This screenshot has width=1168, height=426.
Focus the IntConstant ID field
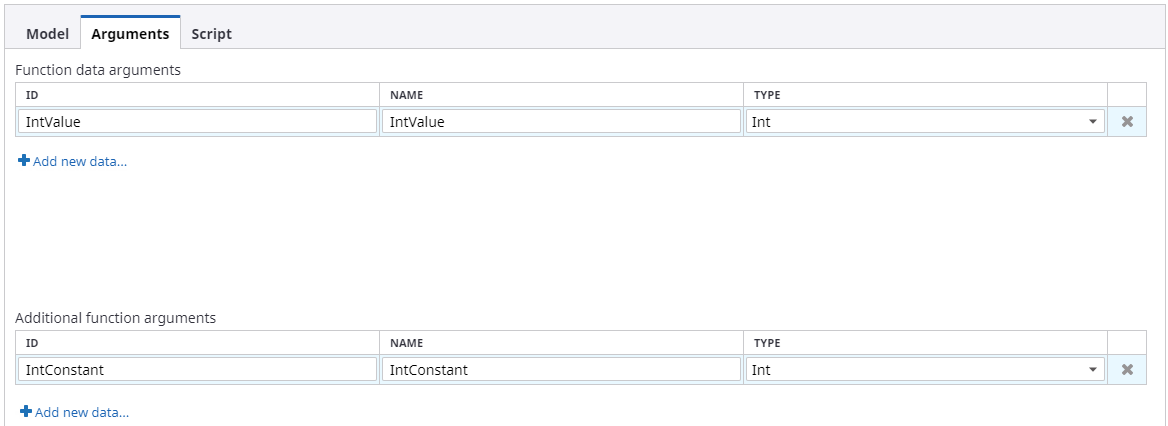197,370
